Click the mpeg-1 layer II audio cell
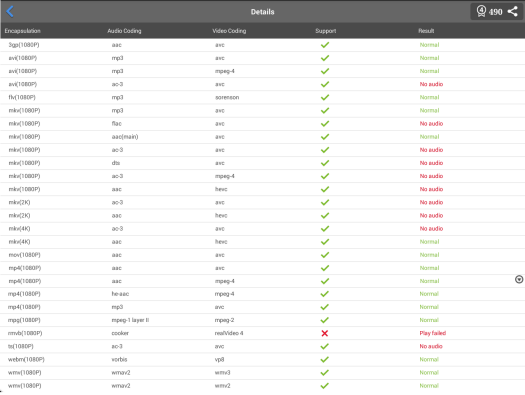The width and height of the screenshot is (525, 395). [130, 320]
